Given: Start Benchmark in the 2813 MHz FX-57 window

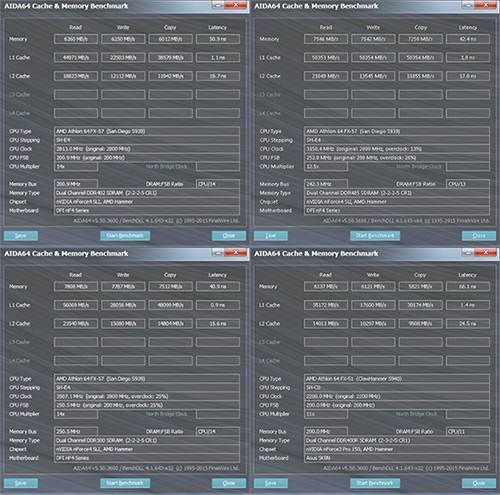Looking at the screenshot, I should pos(125,236).
